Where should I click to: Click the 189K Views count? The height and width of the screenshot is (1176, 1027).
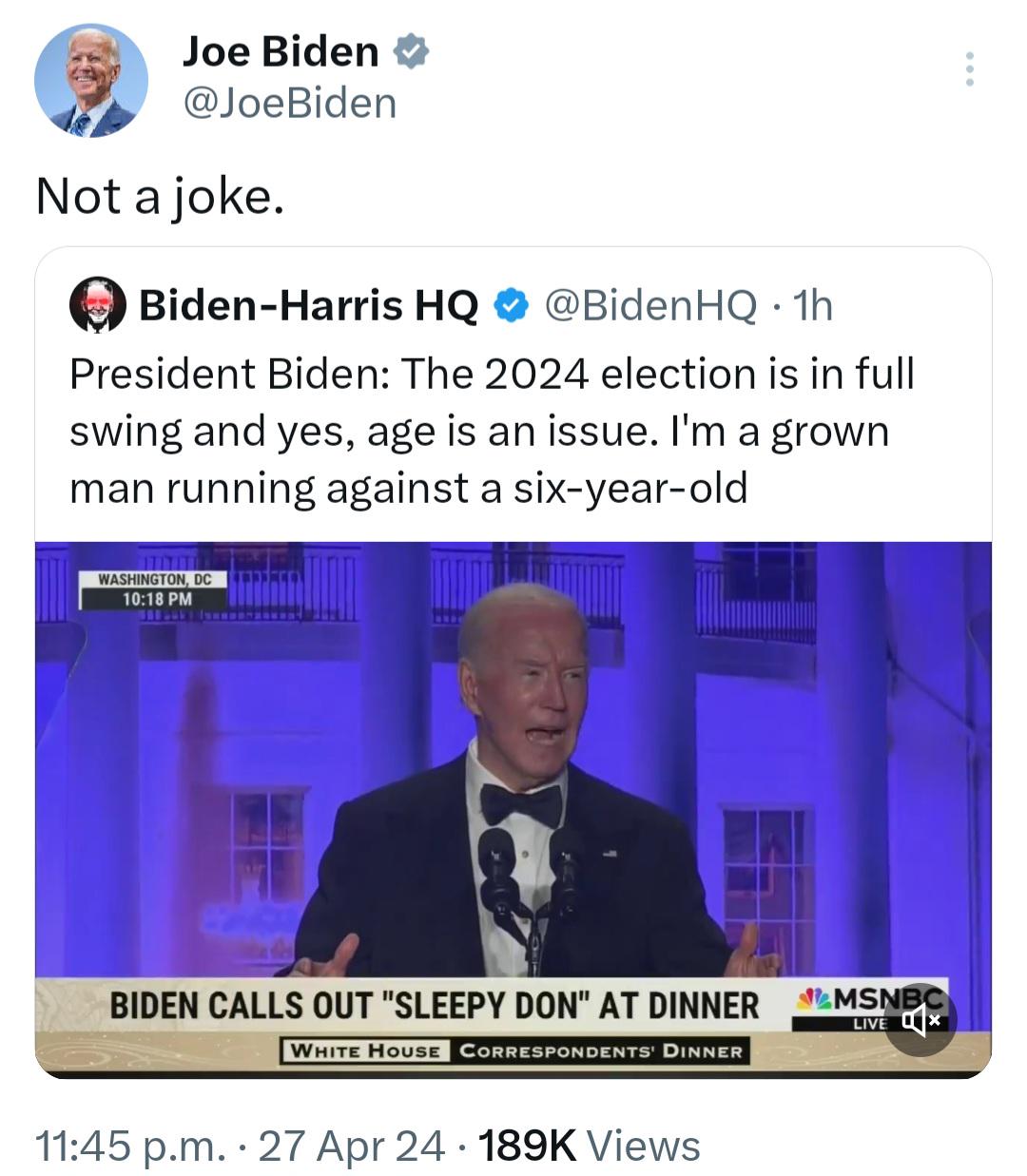tap(589, 1146)
